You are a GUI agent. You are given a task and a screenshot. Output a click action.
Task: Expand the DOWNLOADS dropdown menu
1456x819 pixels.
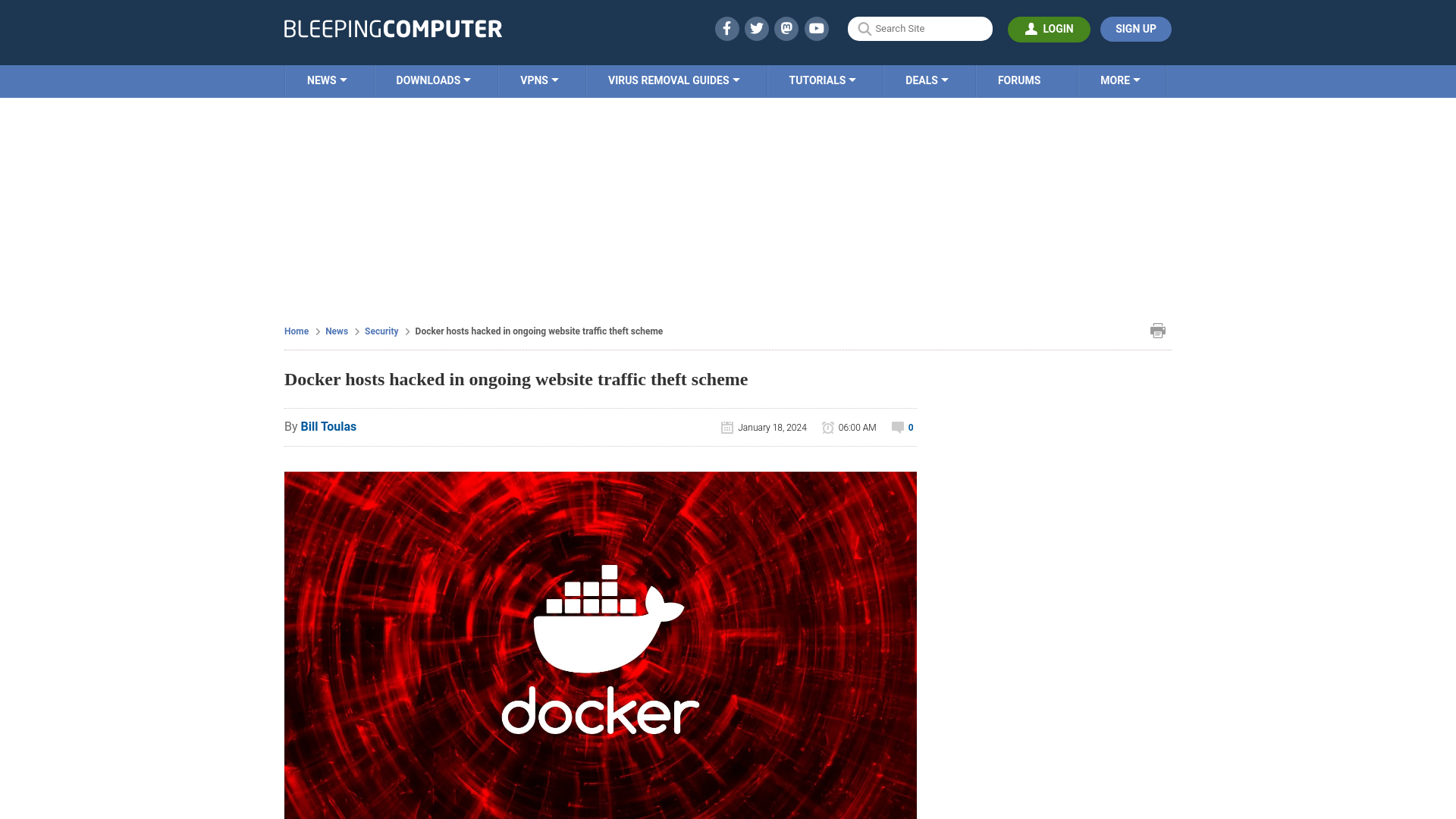coord(433,80)
